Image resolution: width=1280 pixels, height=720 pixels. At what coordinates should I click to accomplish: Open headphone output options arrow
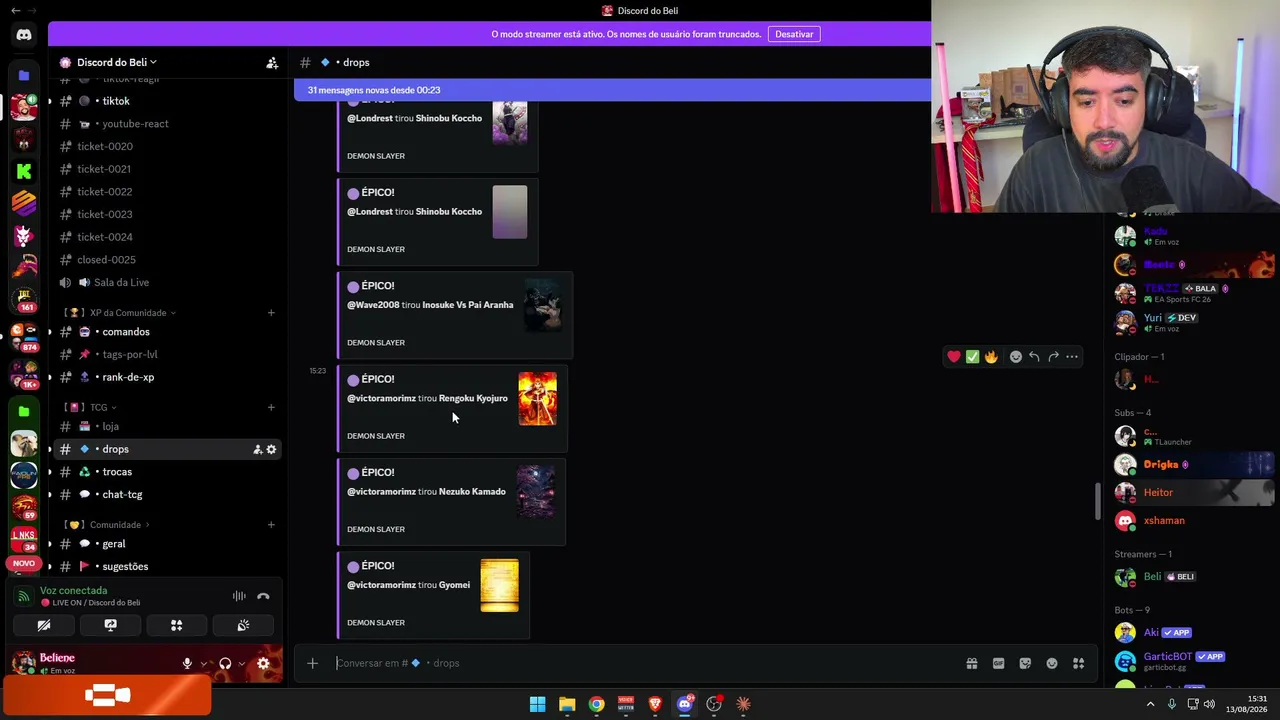242,663
